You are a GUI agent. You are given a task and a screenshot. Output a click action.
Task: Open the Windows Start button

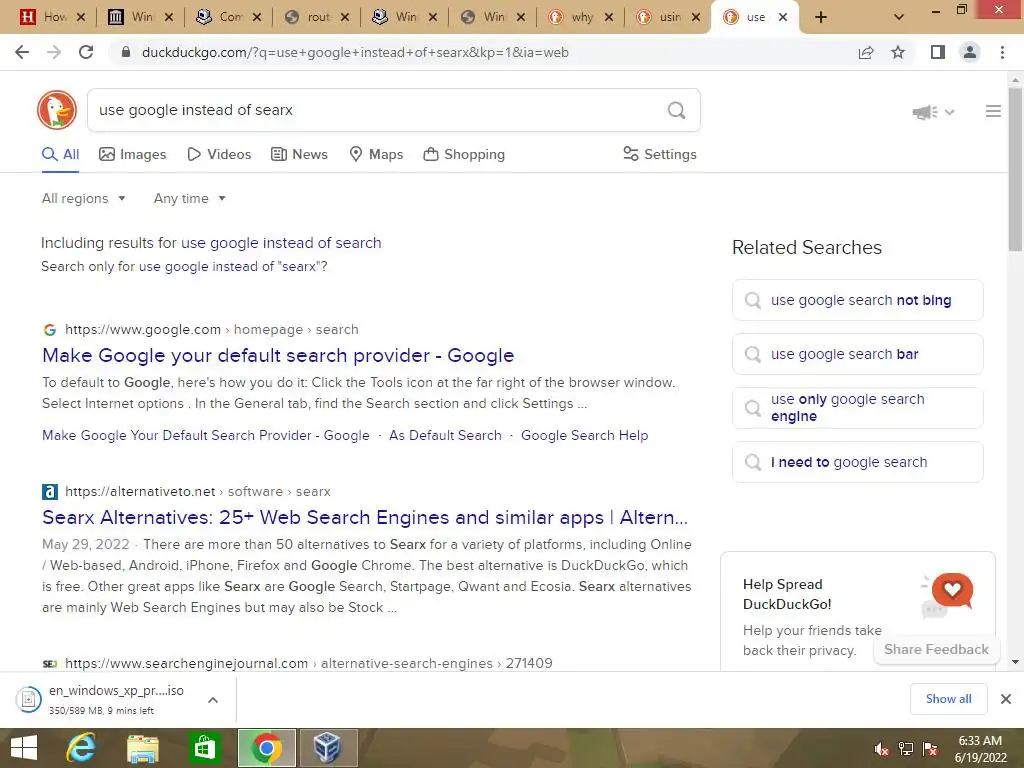point(24,748)
